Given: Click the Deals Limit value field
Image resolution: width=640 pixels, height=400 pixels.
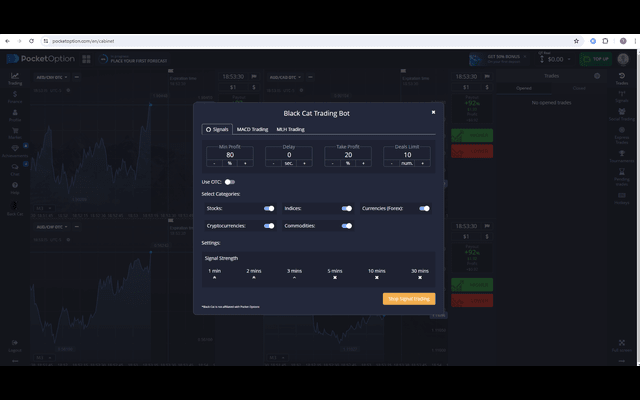Looking at the screenshot, I should pyautogui.click(x=407, y=155).
